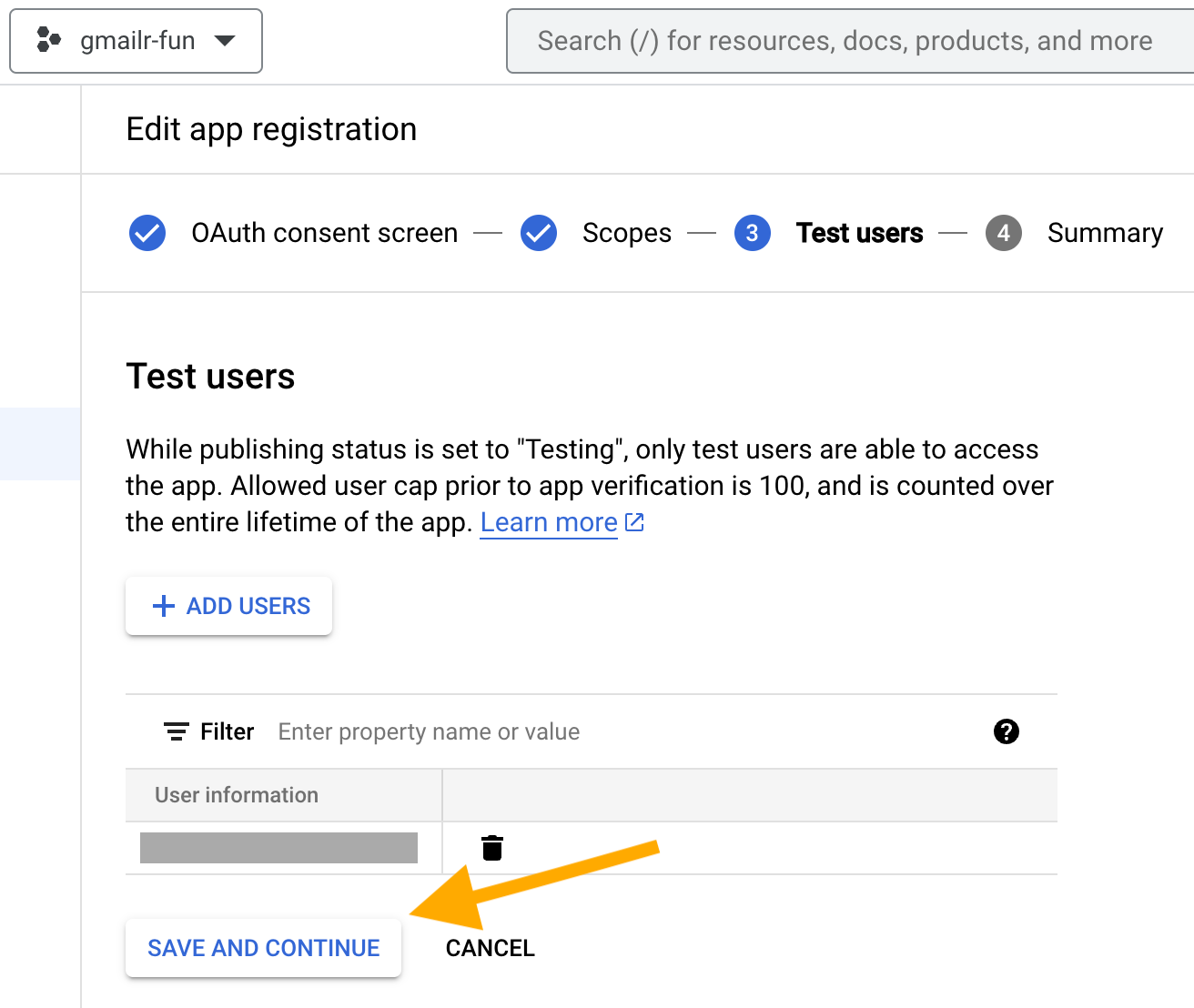1194x1008 pixels.
Task: Click the project workspace icon beside gmailr-fun
Action: [47, 40]
